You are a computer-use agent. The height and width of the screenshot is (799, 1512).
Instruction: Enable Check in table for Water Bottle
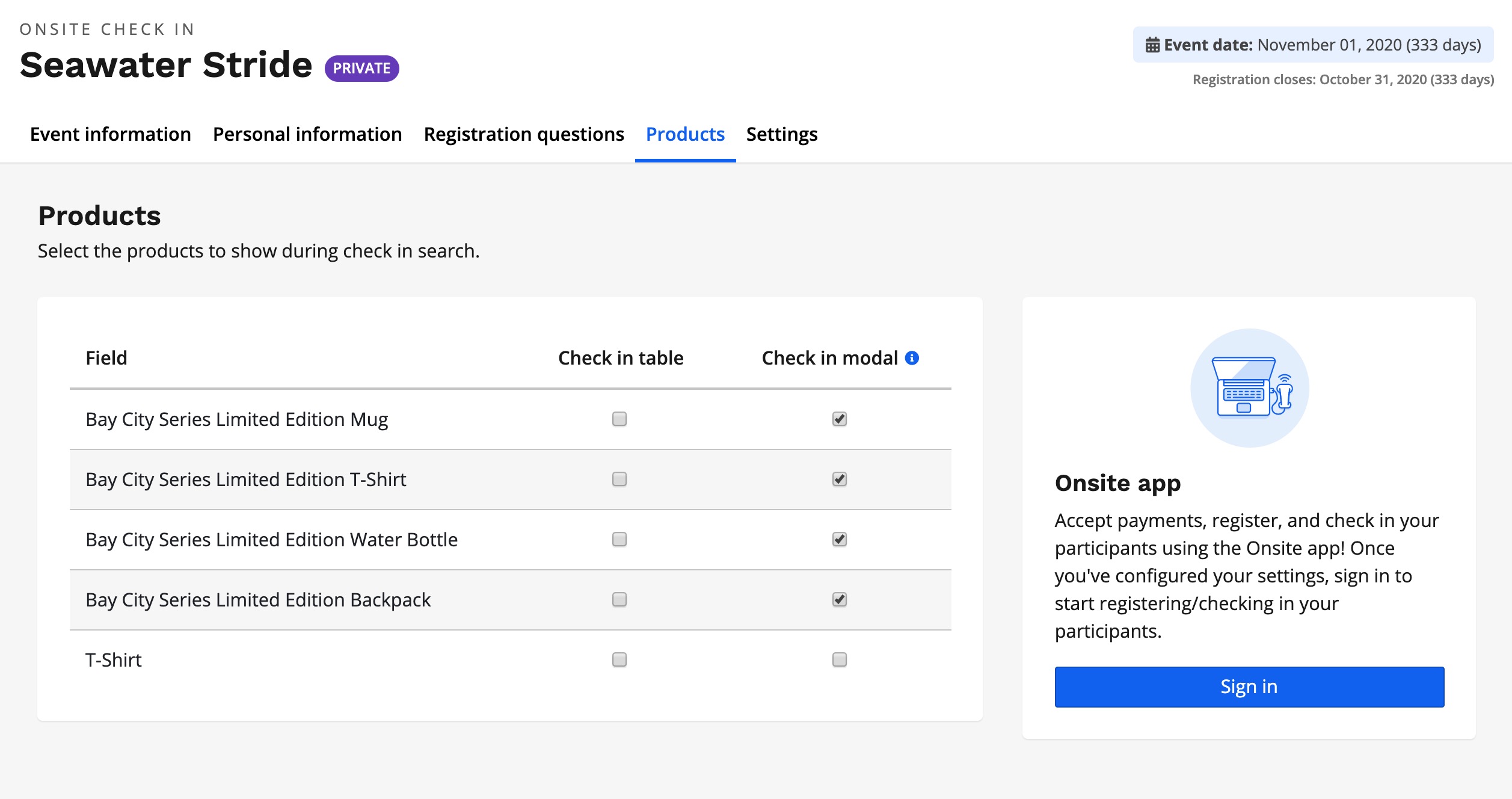tap(619, 539)
